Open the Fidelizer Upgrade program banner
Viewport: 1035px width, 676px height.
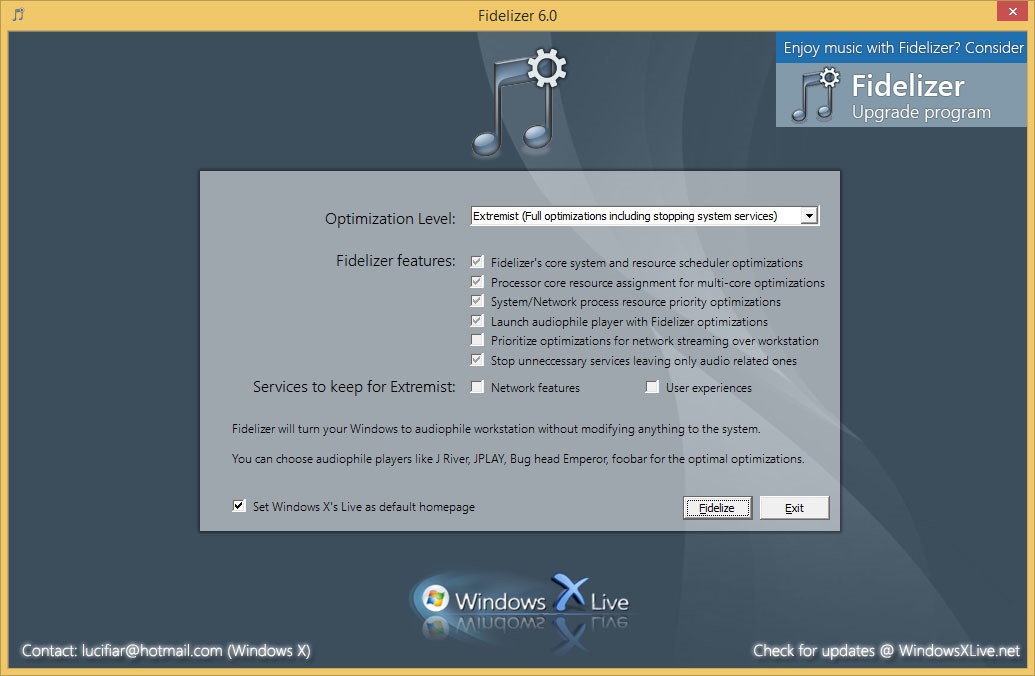[x=901, y=95]
